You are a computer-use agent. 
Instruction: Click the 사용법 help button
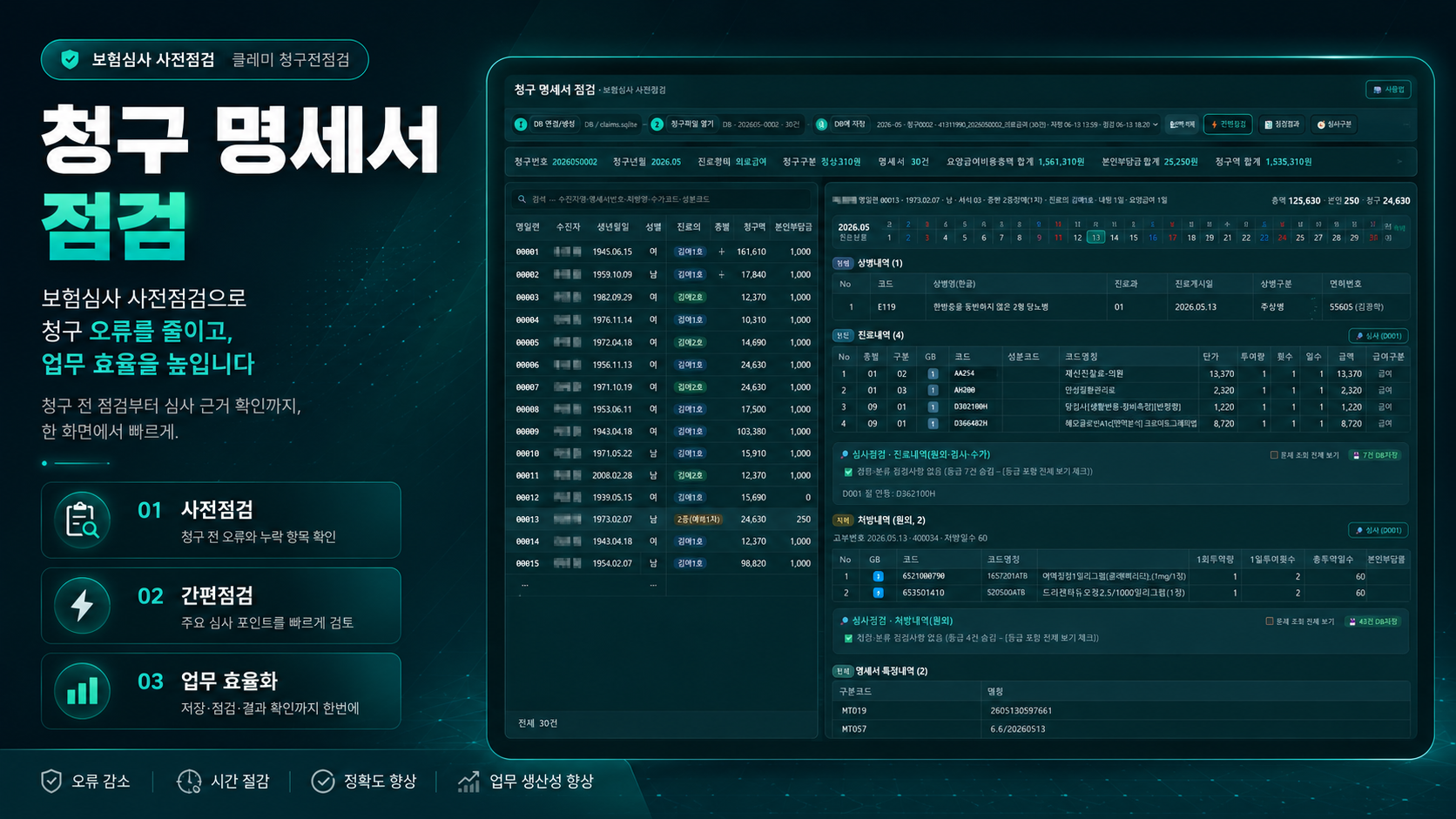point(1388,90)
